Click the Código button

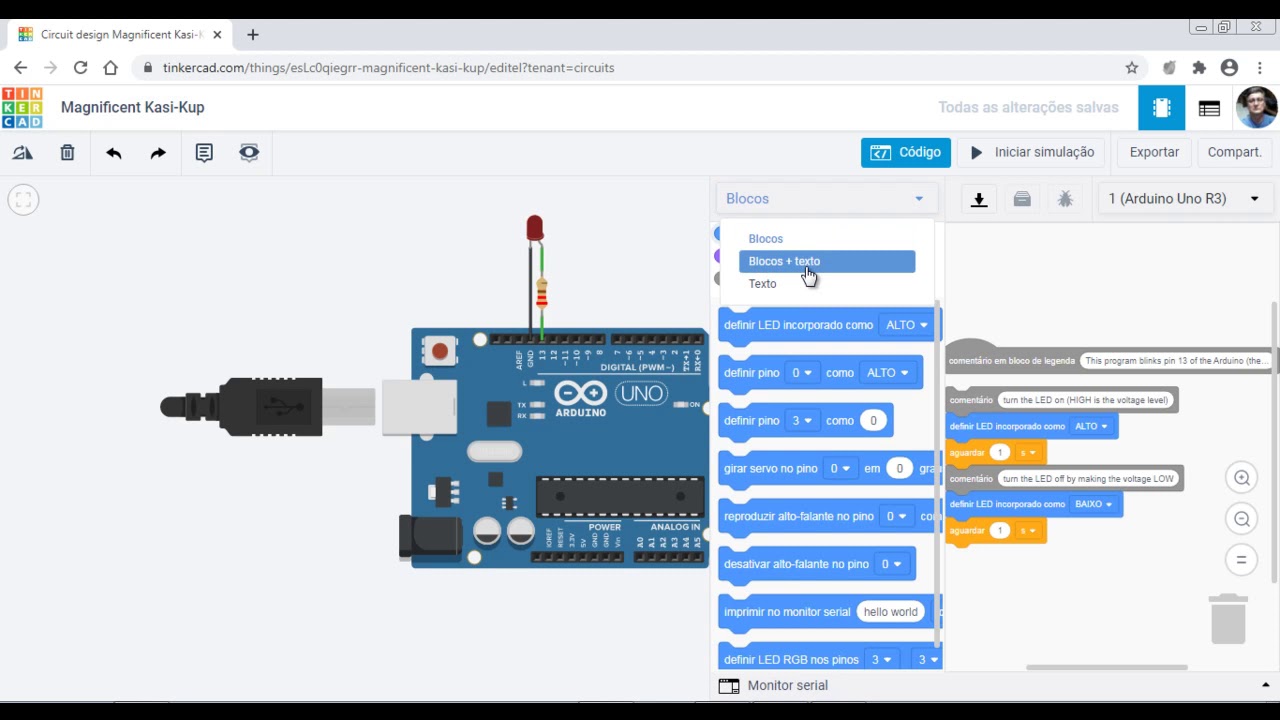[906, 152]
